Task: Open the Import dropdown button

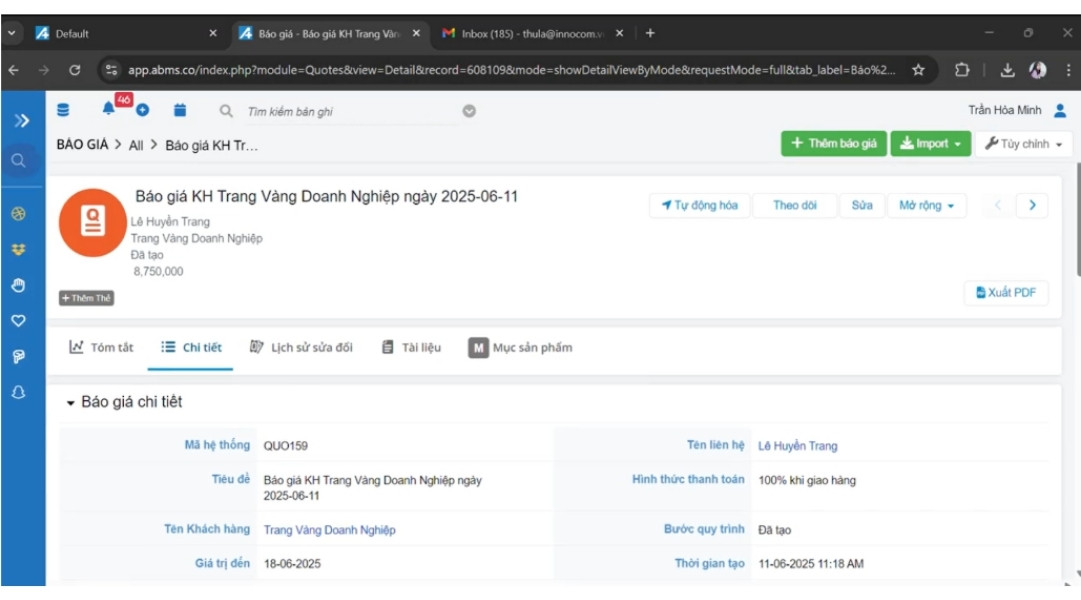Action: pyautogui.click(x=930, y=144)
